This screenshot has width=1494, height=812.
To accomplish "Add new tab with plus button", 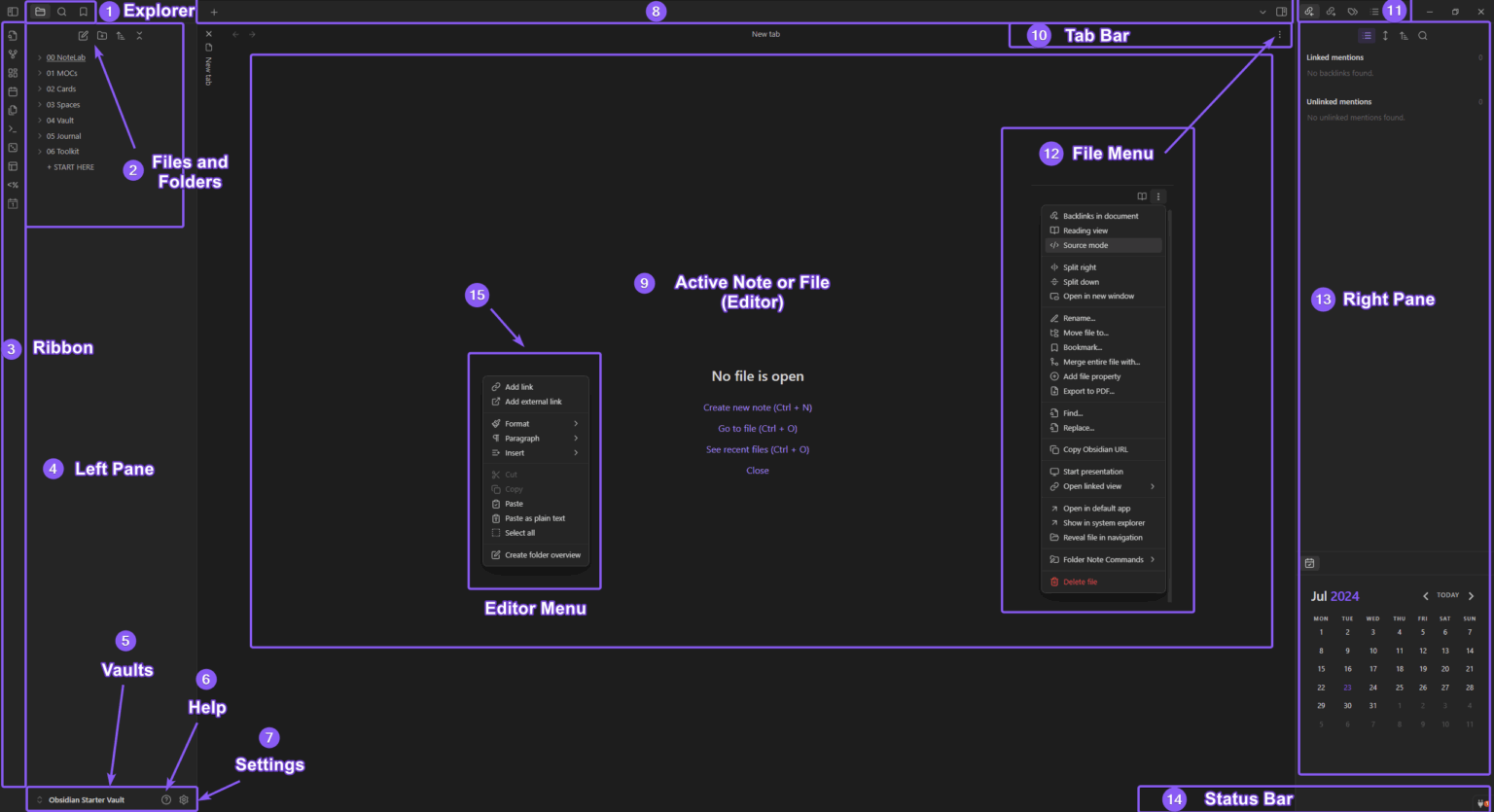I will pos(214,12).
